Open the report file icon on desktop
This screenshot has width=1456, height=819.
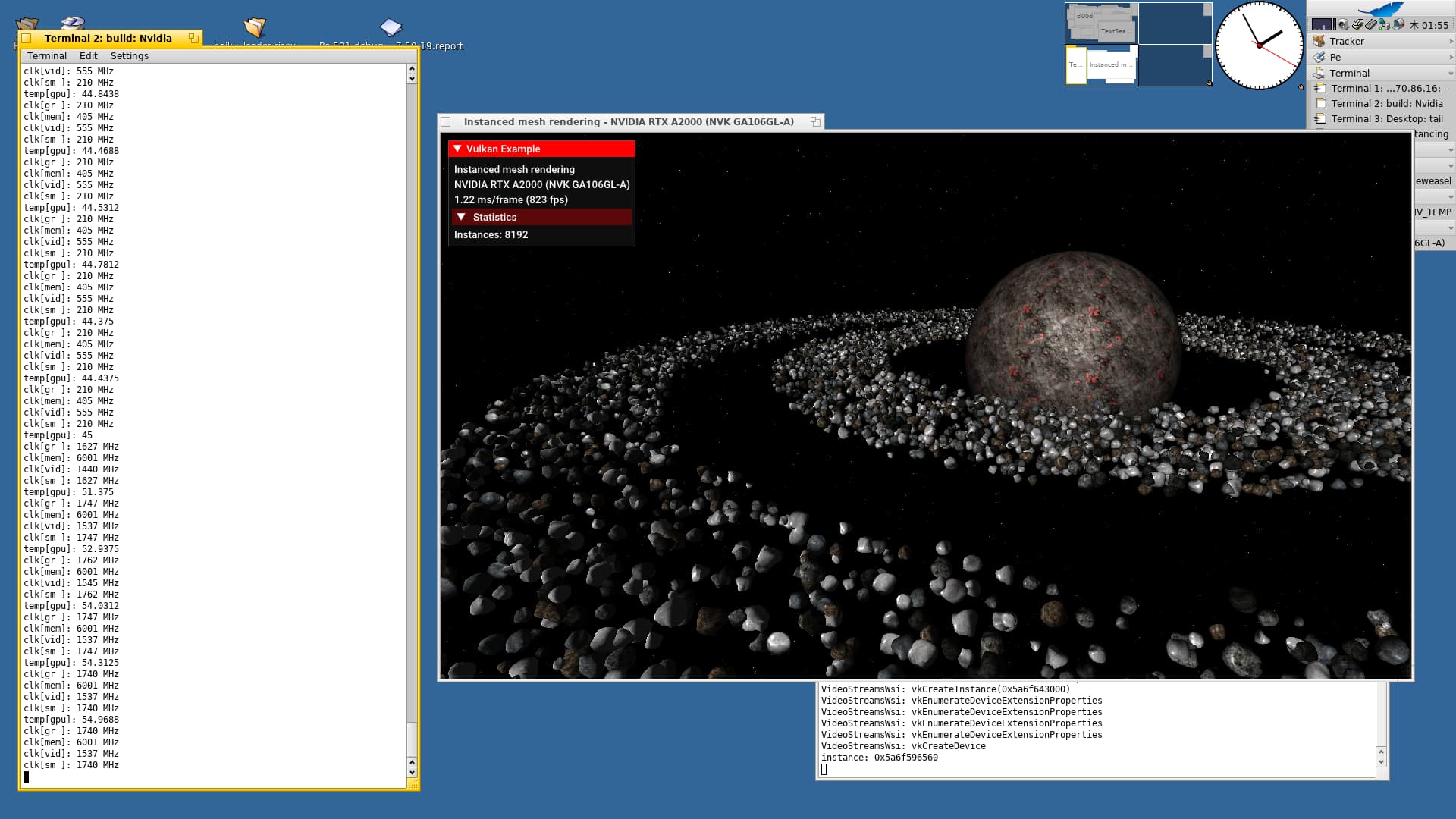tap(391, 29)
